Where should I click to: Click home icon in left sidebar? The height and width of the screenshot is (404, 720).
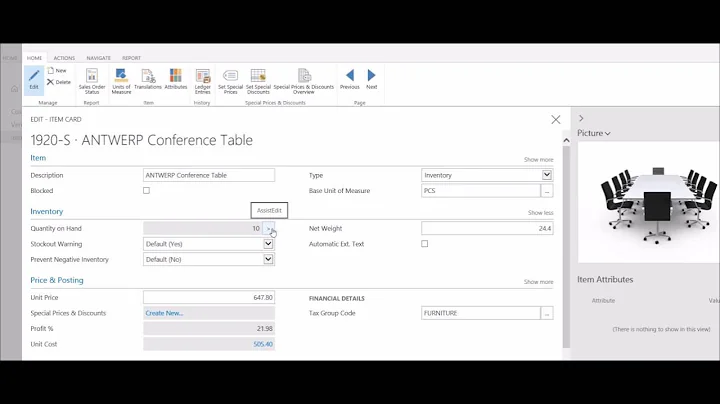click(x=14, y=89)
